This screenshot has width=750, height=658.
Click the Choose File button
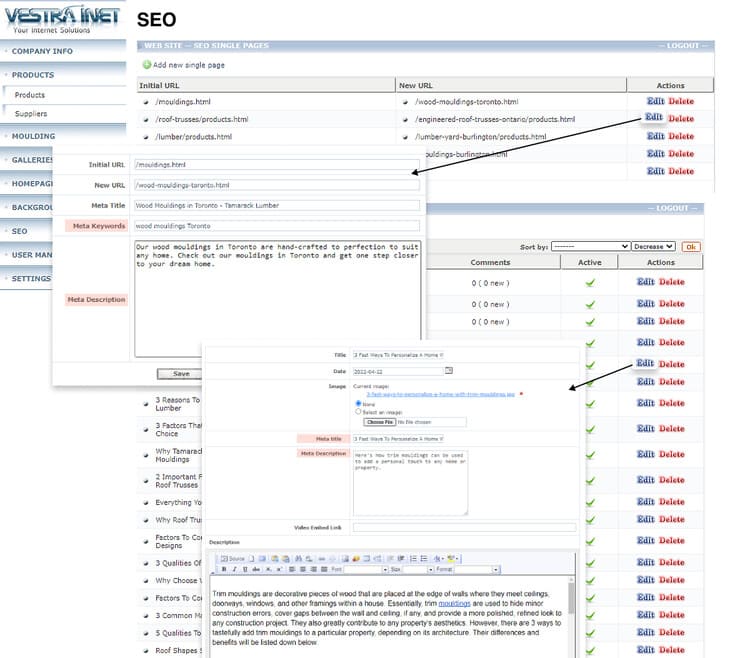pos(380,422)
